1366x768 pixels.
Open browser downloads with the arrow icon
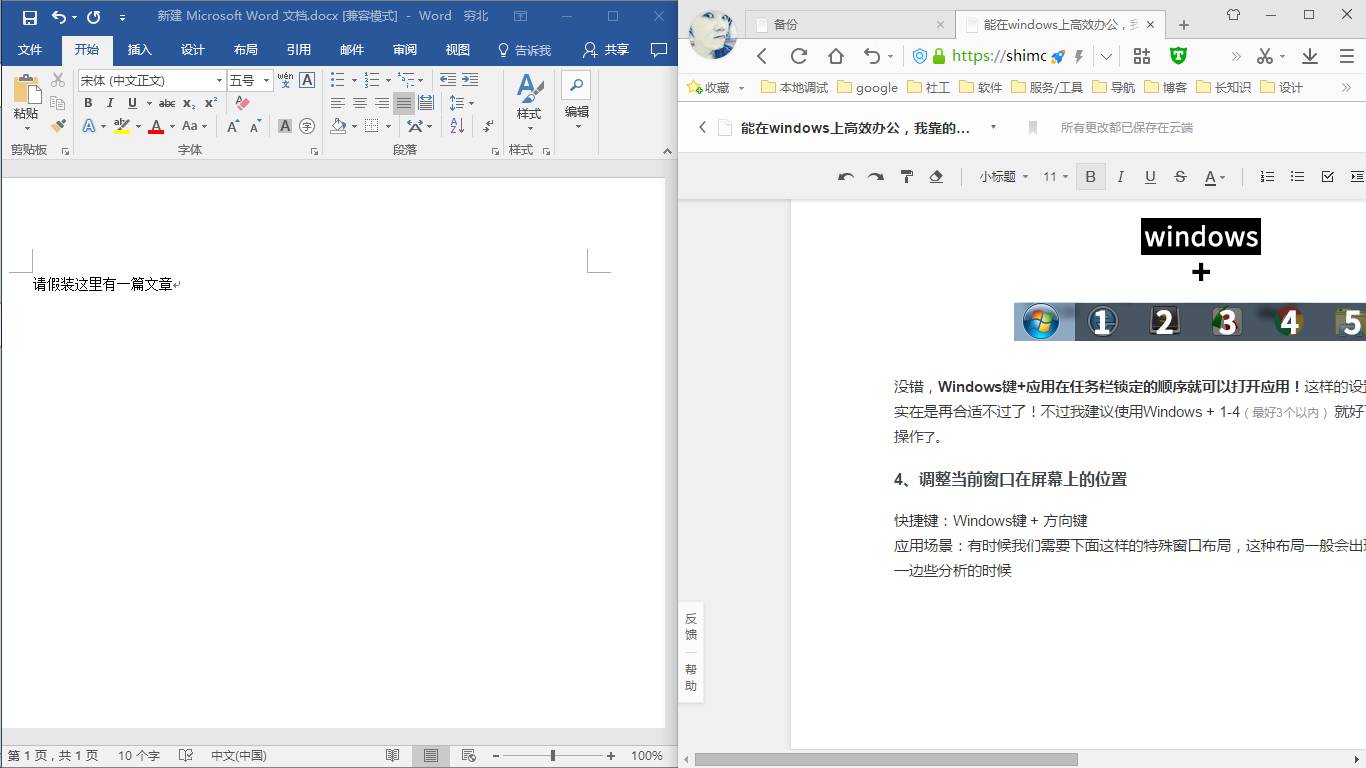coord(1309,57)
